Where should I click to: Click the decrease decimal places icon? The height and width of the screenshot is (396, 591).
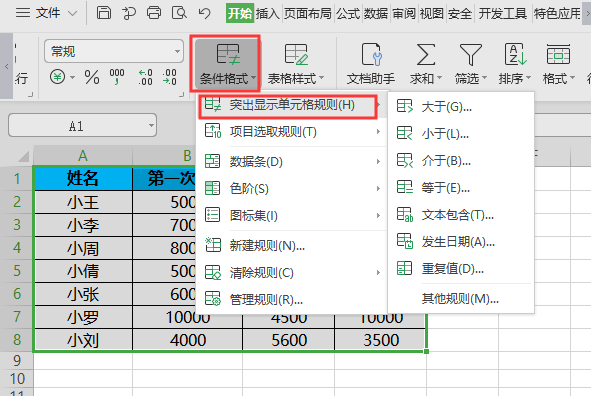coord(170,77)
